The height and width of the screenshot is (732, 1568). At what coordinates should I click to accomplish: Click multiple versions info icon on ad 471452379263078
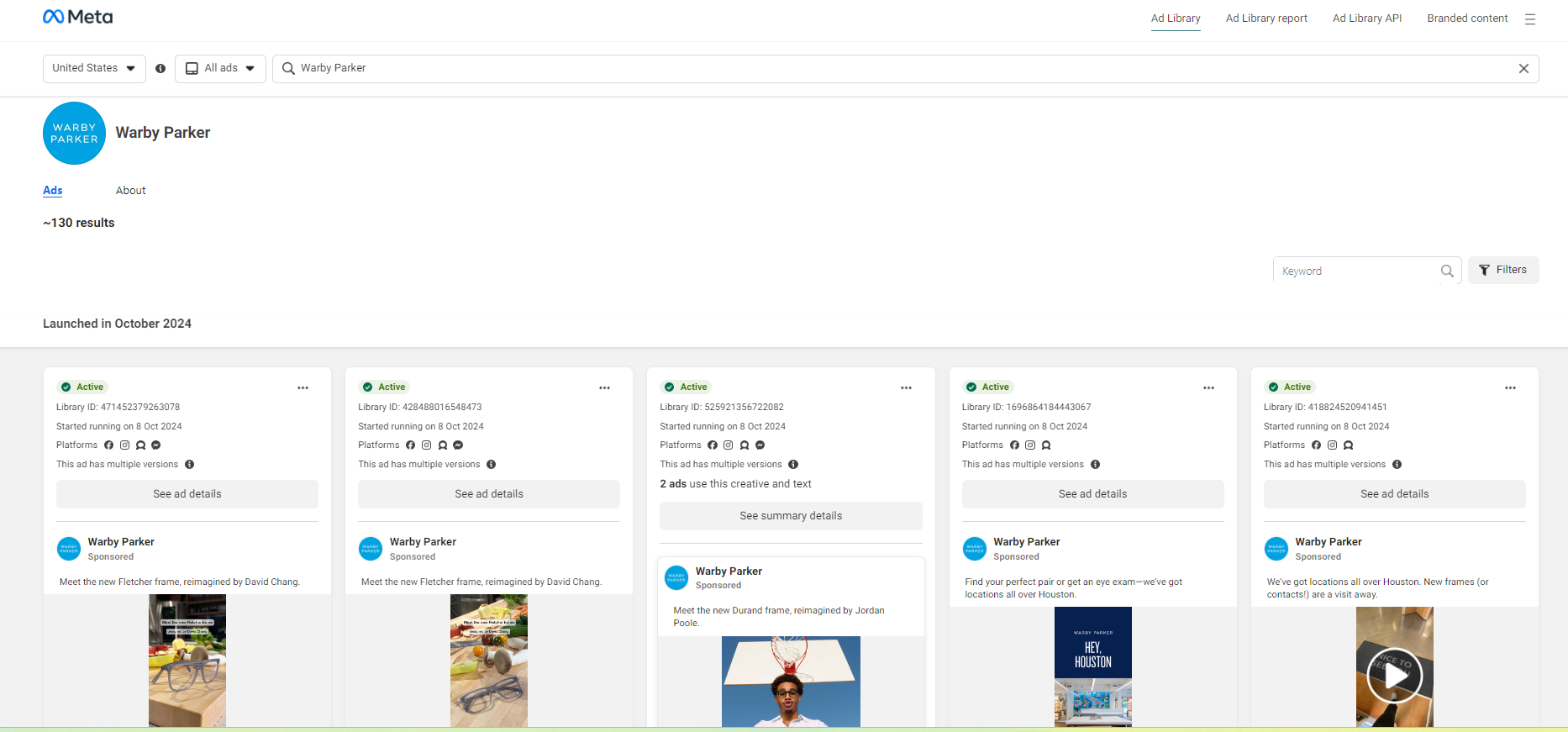click(x=190, y=465)
